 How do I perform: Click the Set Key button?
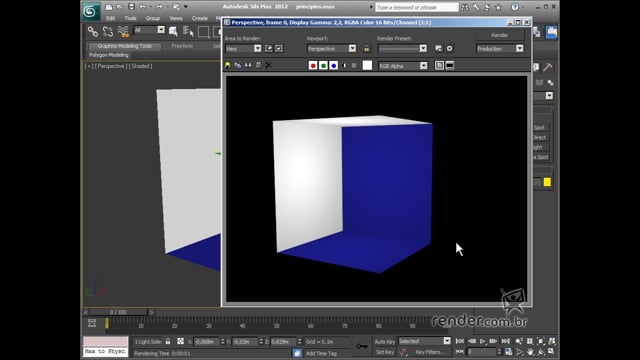[x=384, y=352]
